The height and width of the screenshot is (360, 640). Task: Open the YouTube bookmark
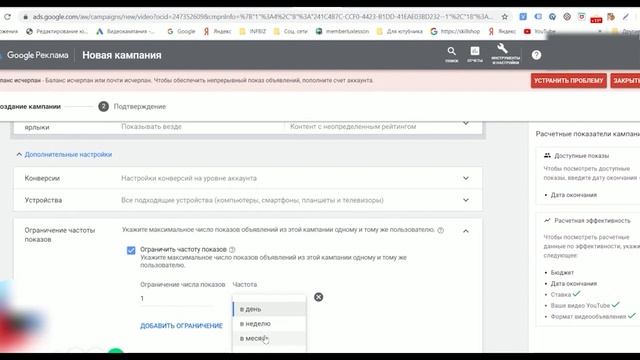pos(540,31)
